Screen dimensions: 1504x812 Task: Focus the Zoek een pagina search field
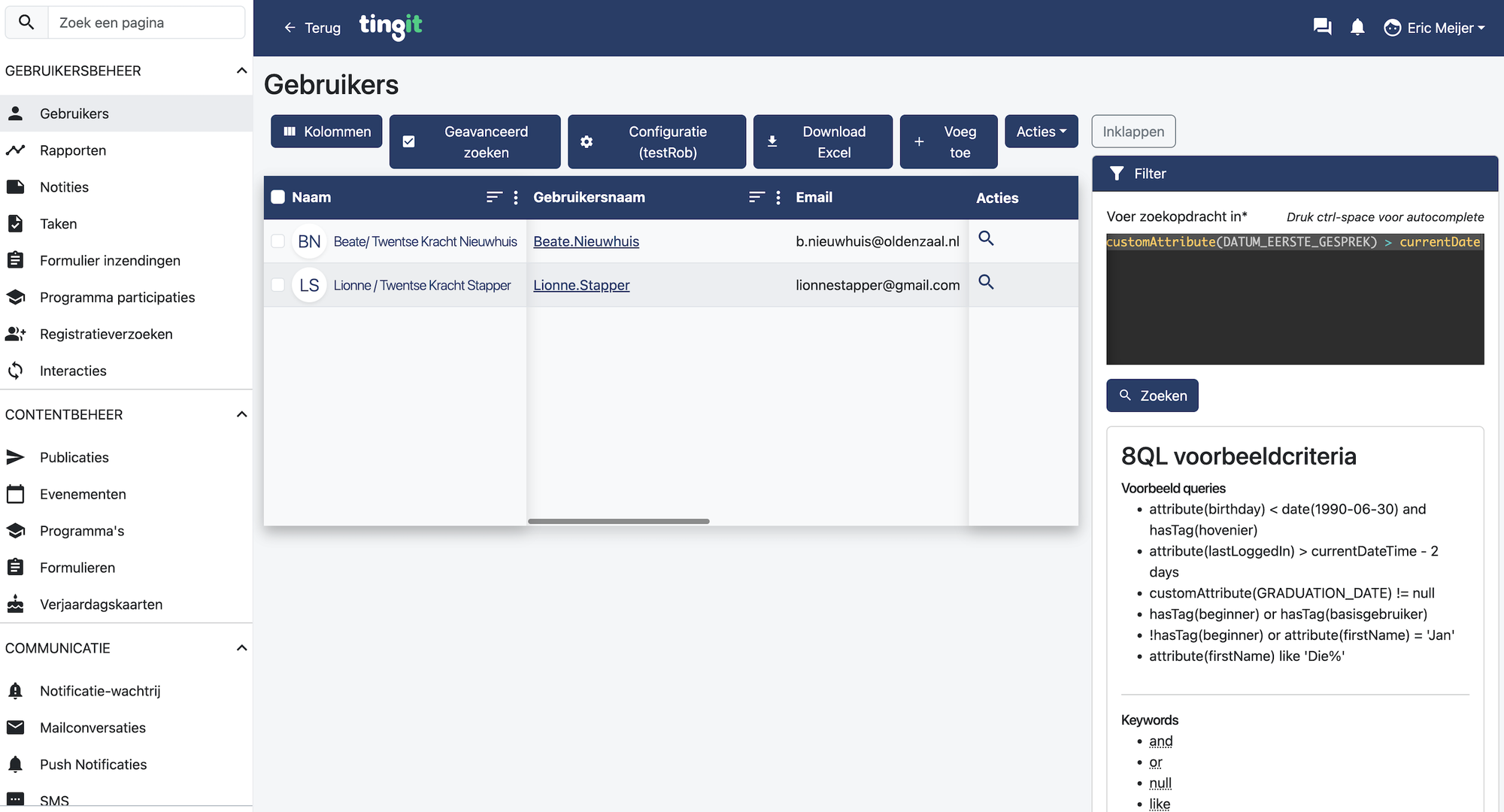pos(147,23)
